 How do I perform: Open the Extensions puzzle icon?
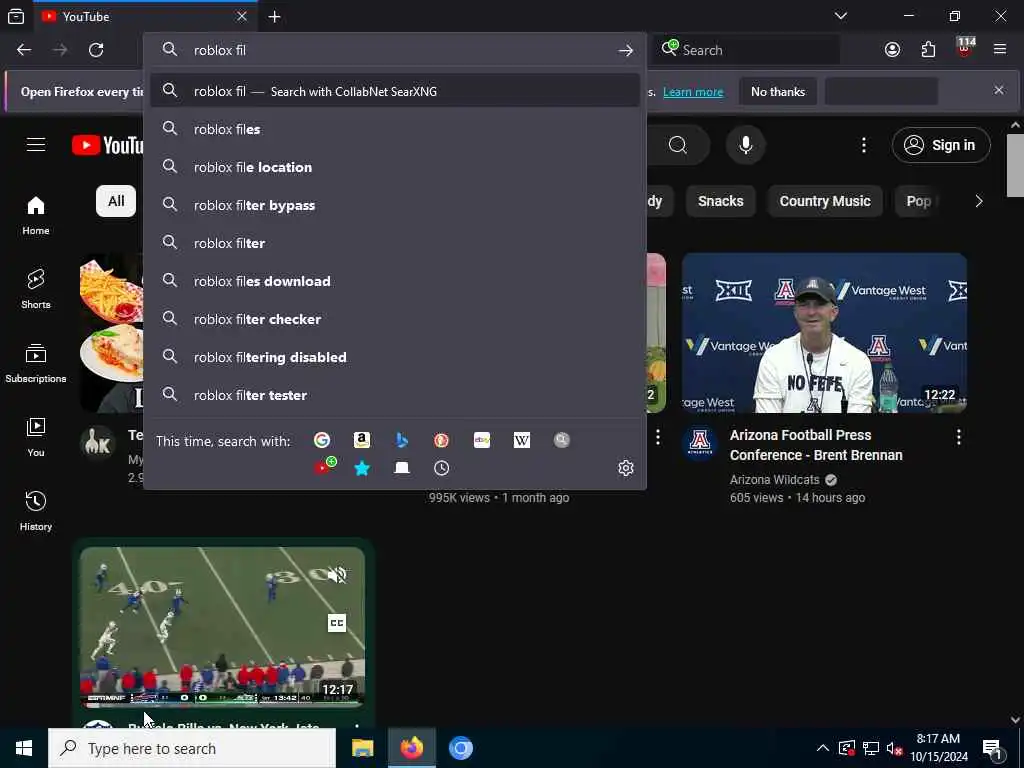pyautogui.click(x=928, y=50)
